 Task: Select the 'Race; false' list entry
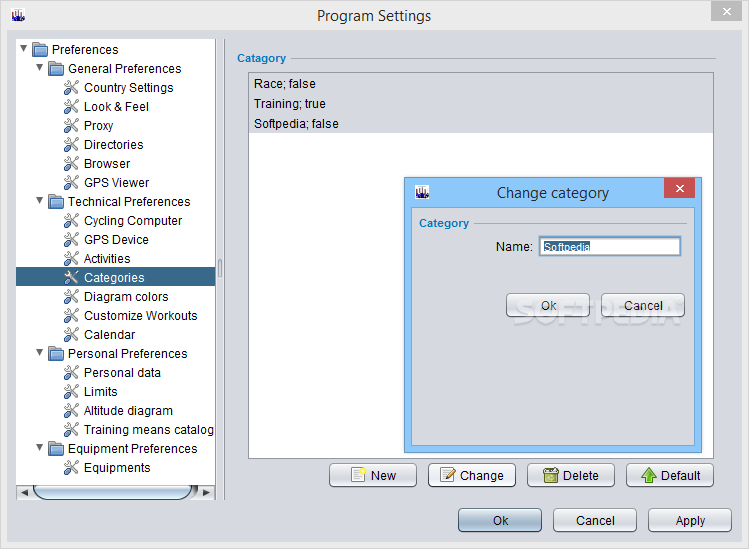pos(481,84)
